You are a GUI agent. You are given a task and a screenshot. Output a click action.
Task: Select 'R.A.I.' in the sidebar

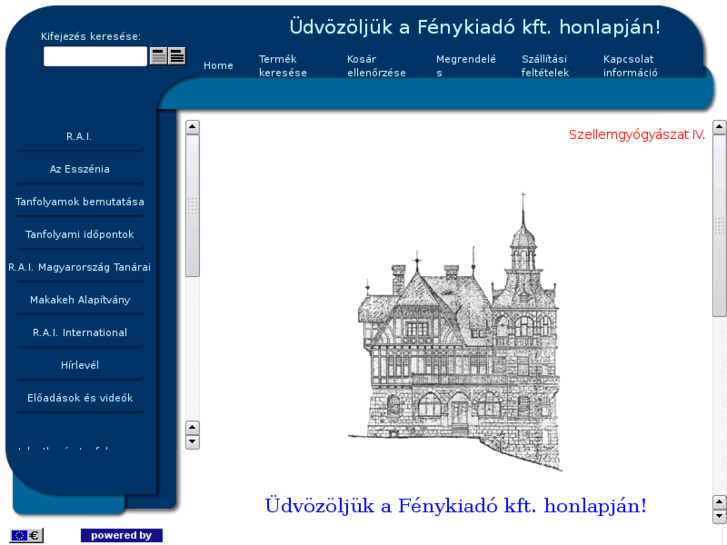click(79, 136)
